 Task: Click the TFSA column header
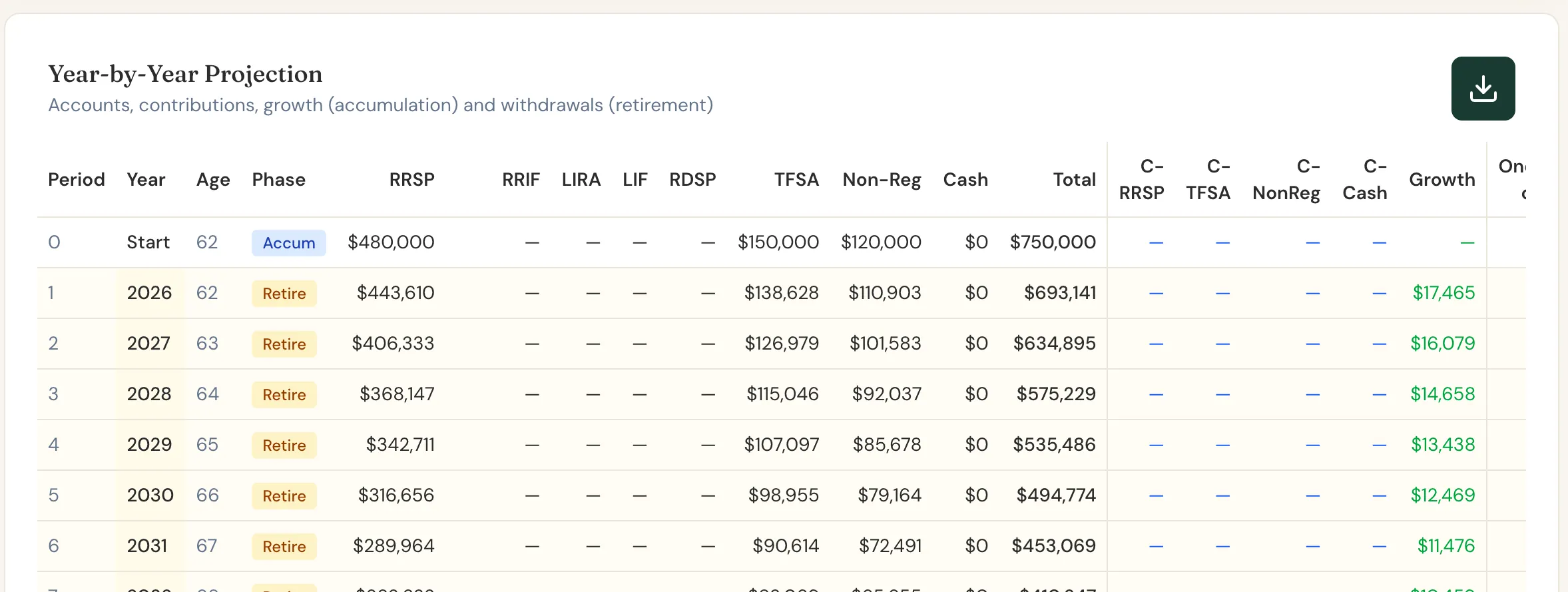point(796,180)
